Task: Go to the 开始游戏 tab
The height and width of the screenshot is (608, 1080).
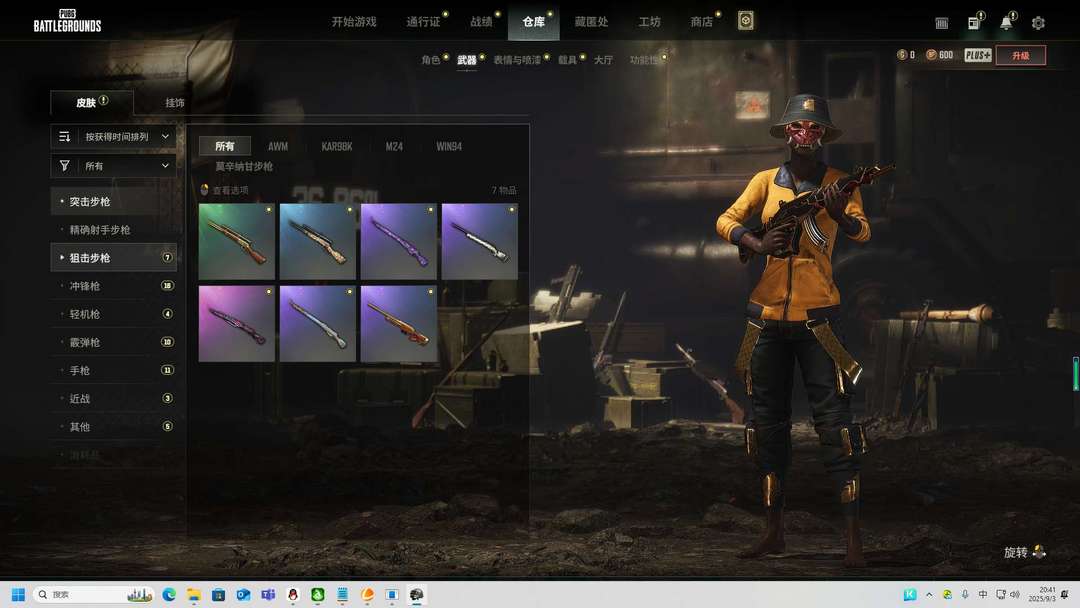Action: tap(354, 22)
